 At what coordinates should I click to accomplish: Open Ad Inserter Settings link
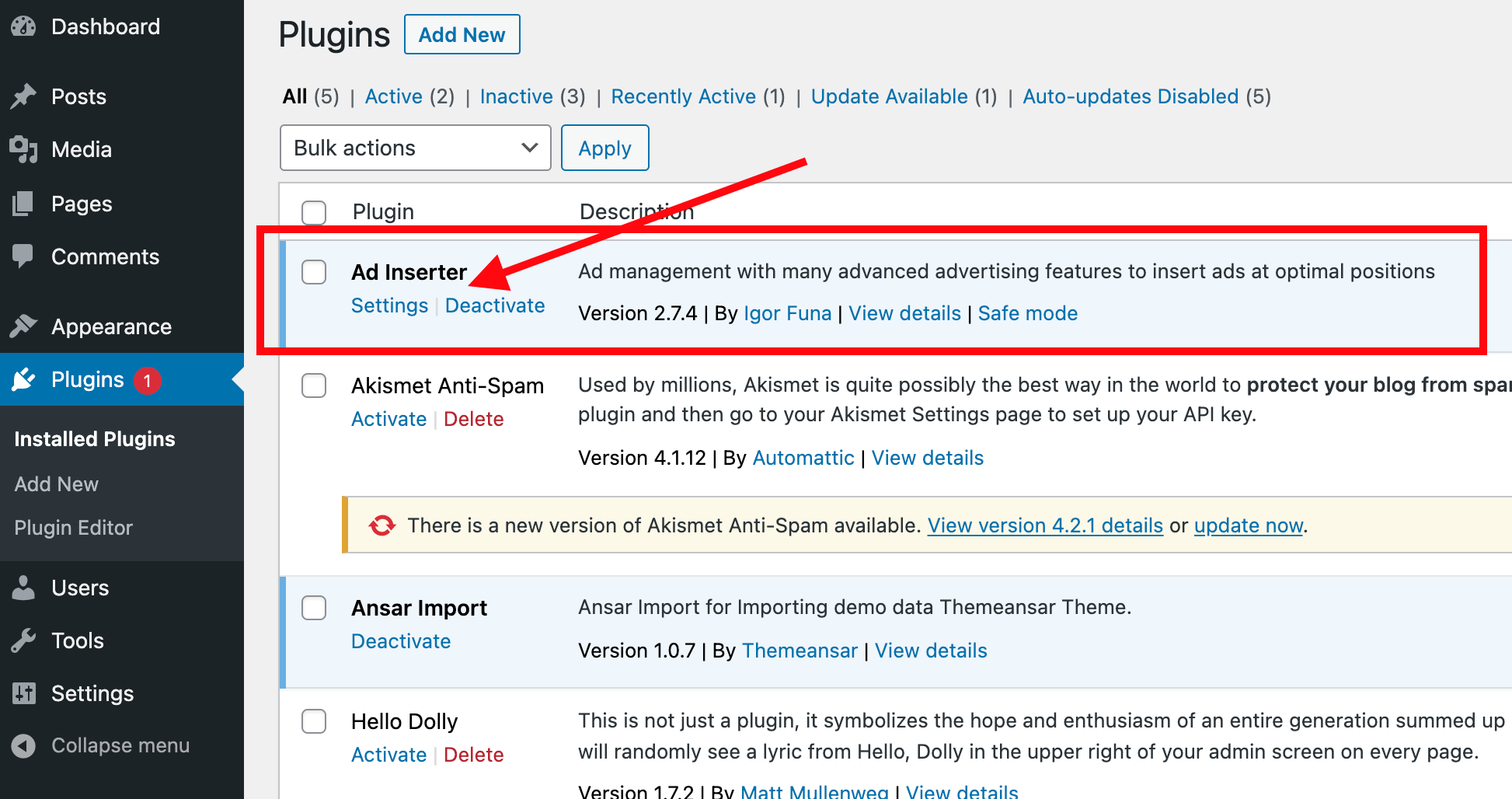point(389,305)
